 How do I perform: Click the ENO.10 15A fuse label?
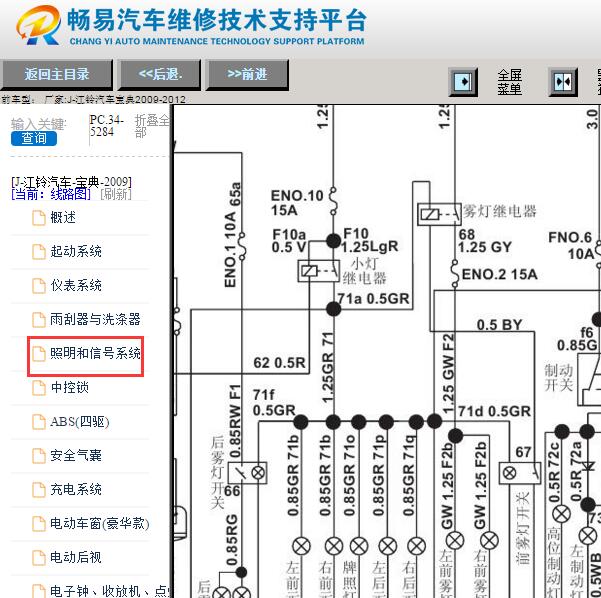tap(297, 203)
